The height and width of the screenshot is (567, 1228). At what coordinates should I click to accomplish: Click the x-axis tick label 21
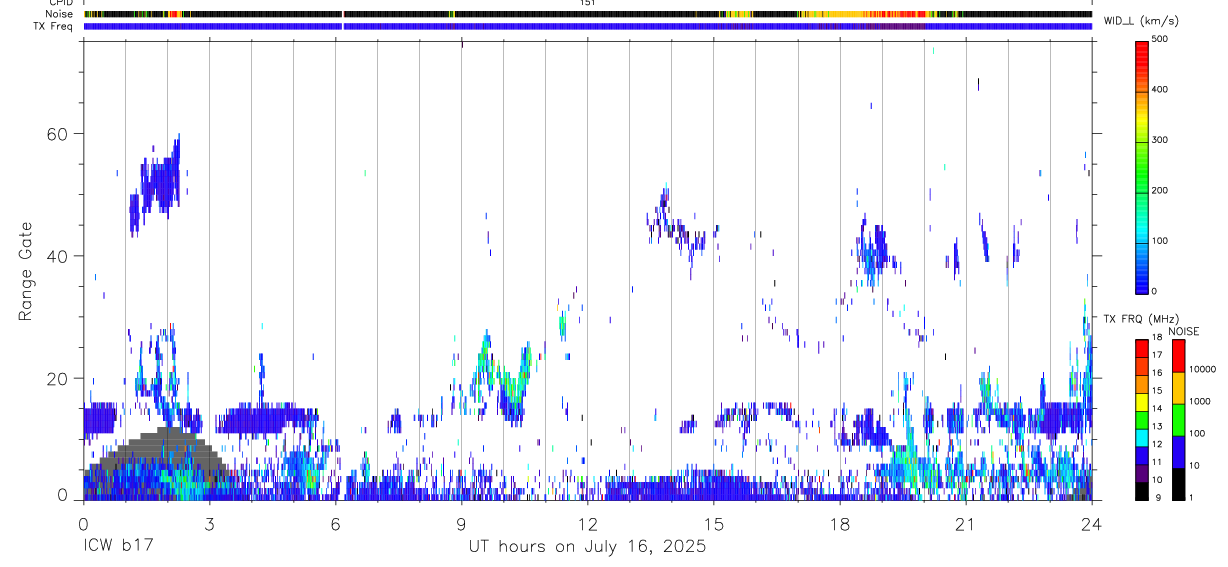966,523
